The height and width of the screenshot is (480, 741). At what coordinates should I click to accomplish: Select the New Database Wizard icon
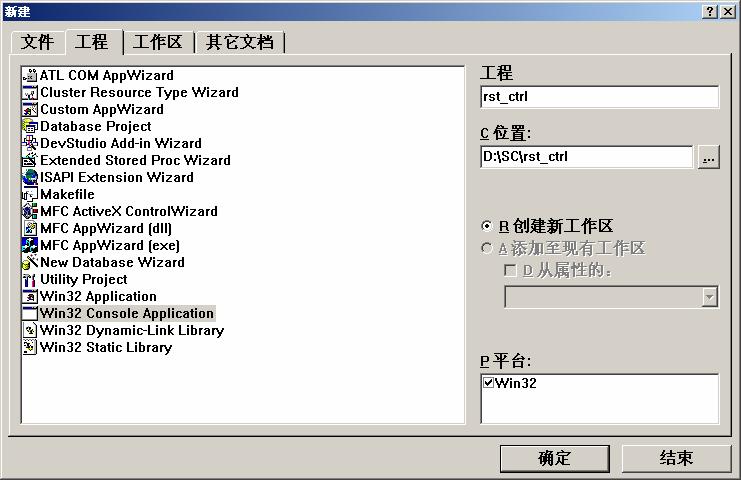(30, 262)
